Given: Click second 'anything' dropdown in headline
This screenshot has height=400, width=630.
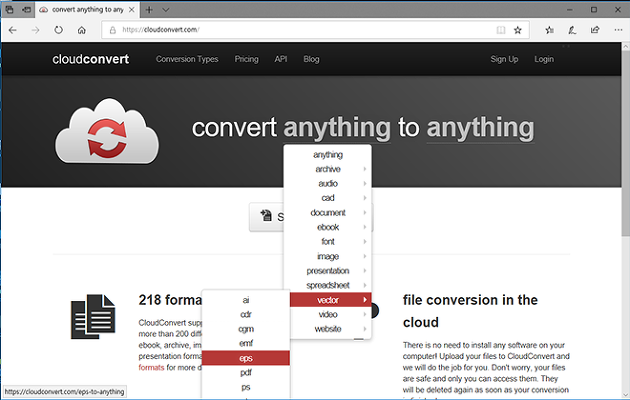Looking at the screenshot, I should 480,129.
